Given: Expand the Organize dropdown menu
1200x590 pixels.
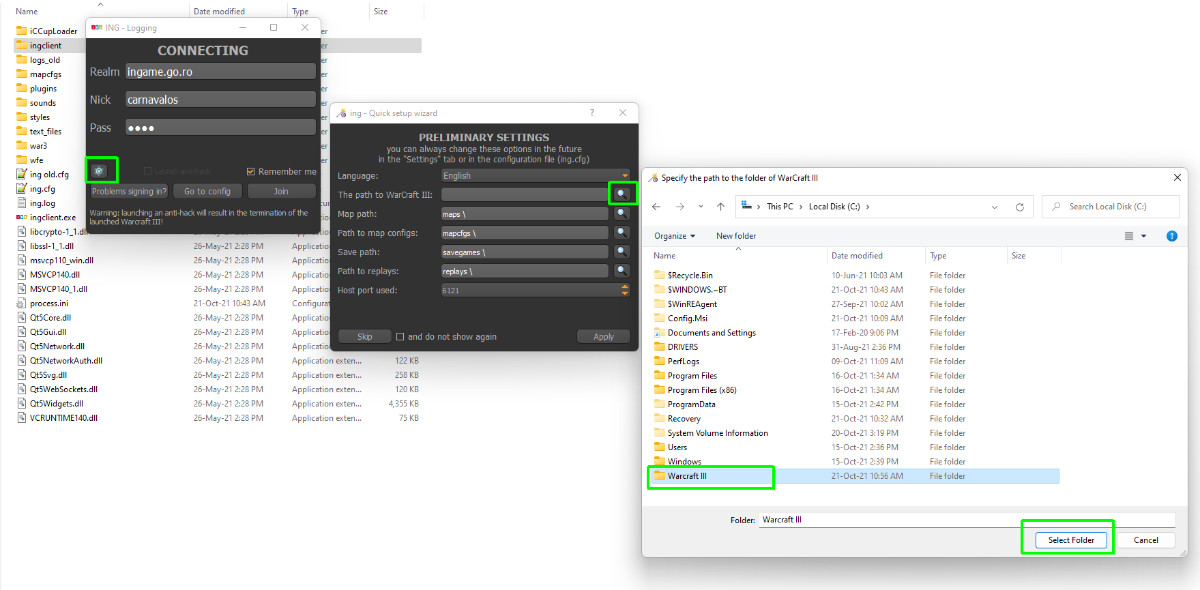Looking at the screenshot, I should point(676,236).
